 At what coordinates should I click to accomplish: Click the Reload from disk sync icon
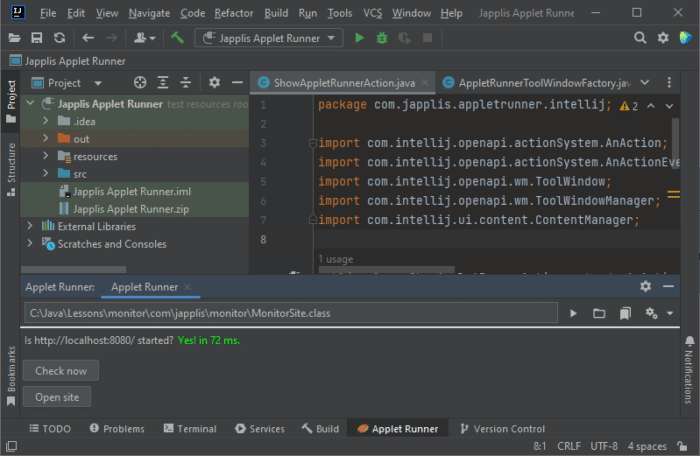59,38
